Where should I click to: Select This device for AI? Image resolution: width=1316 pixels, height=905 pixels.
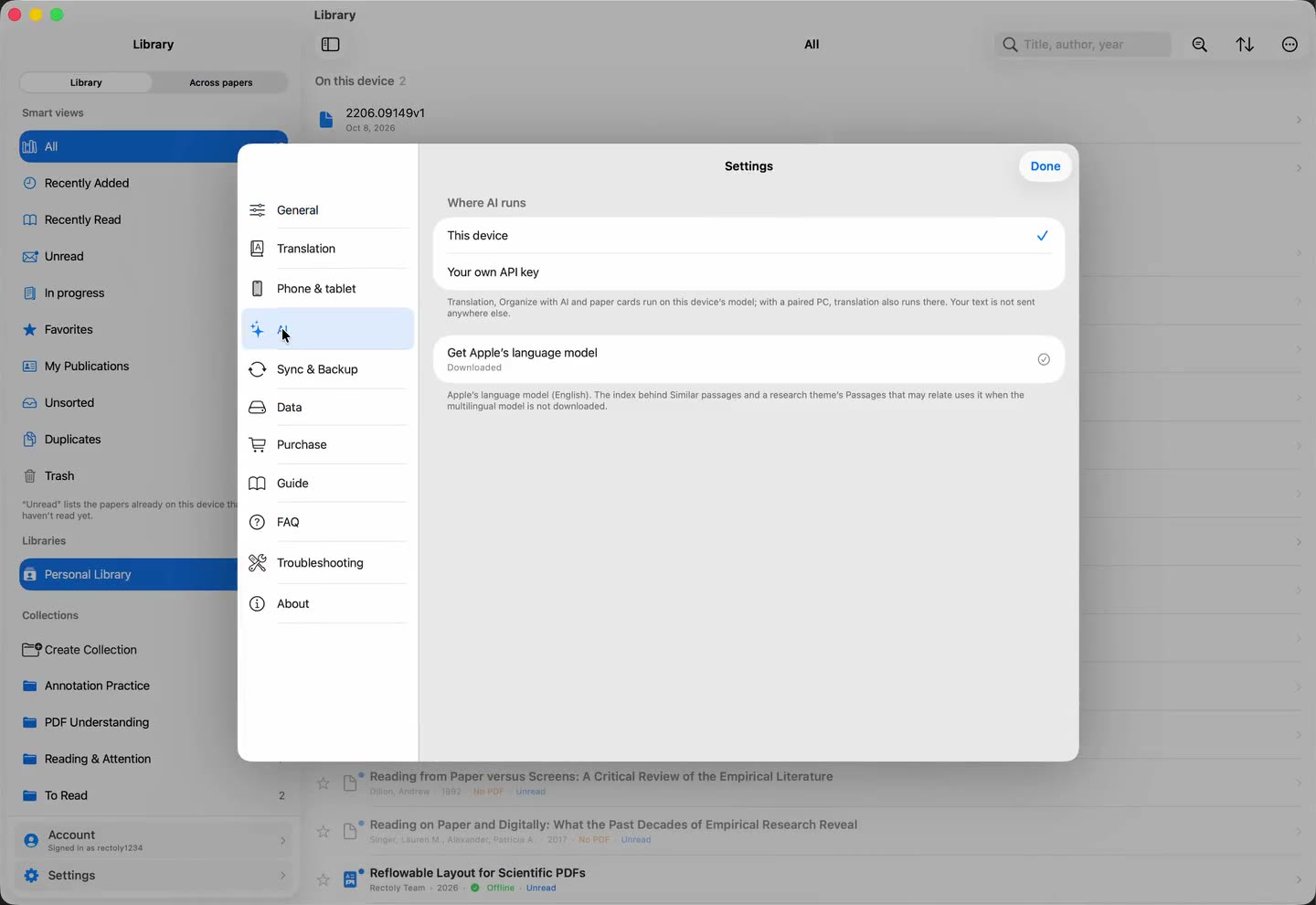click(x=749, y=236)
